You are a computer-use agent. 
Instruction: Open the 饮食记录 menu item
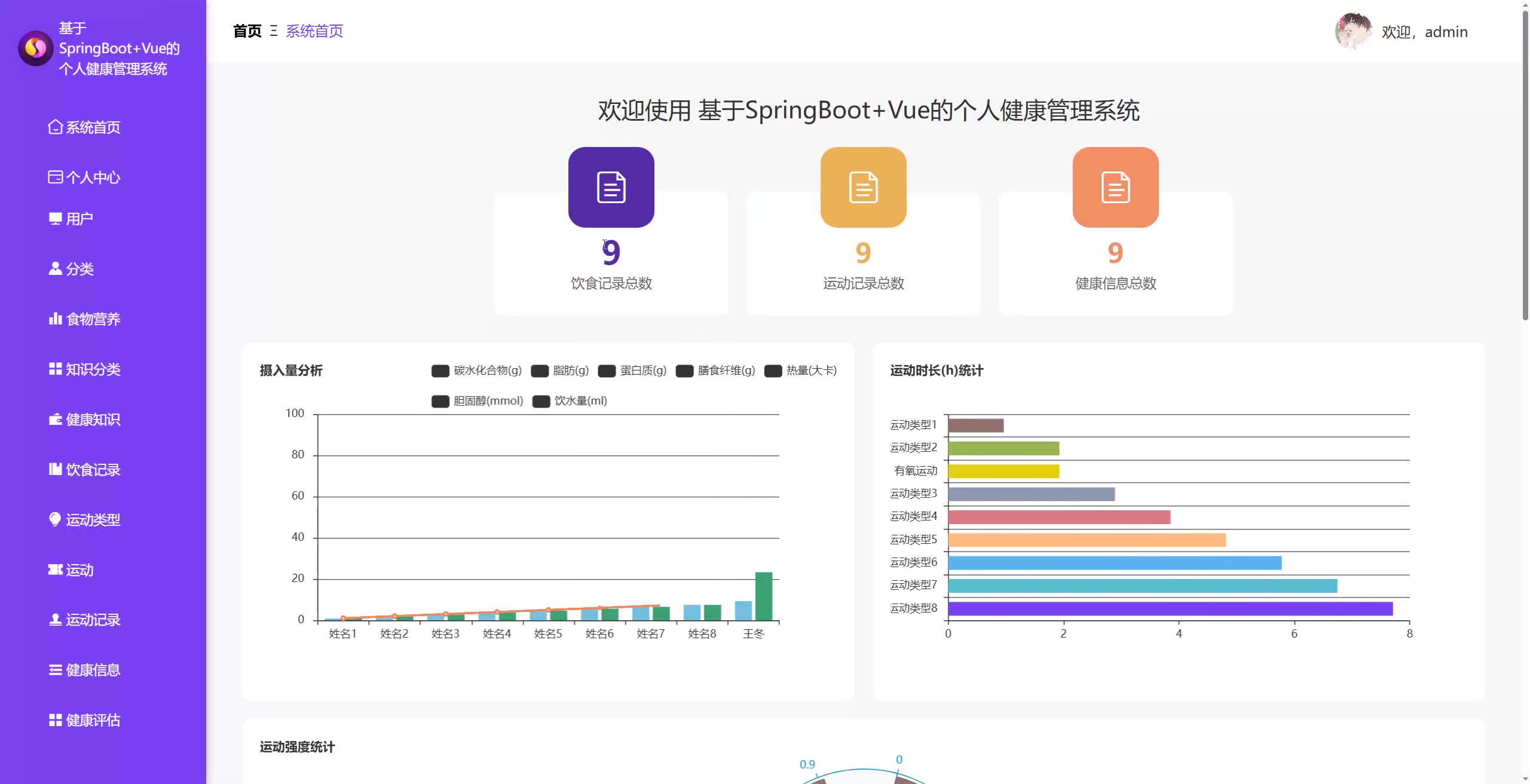point(93,470)
